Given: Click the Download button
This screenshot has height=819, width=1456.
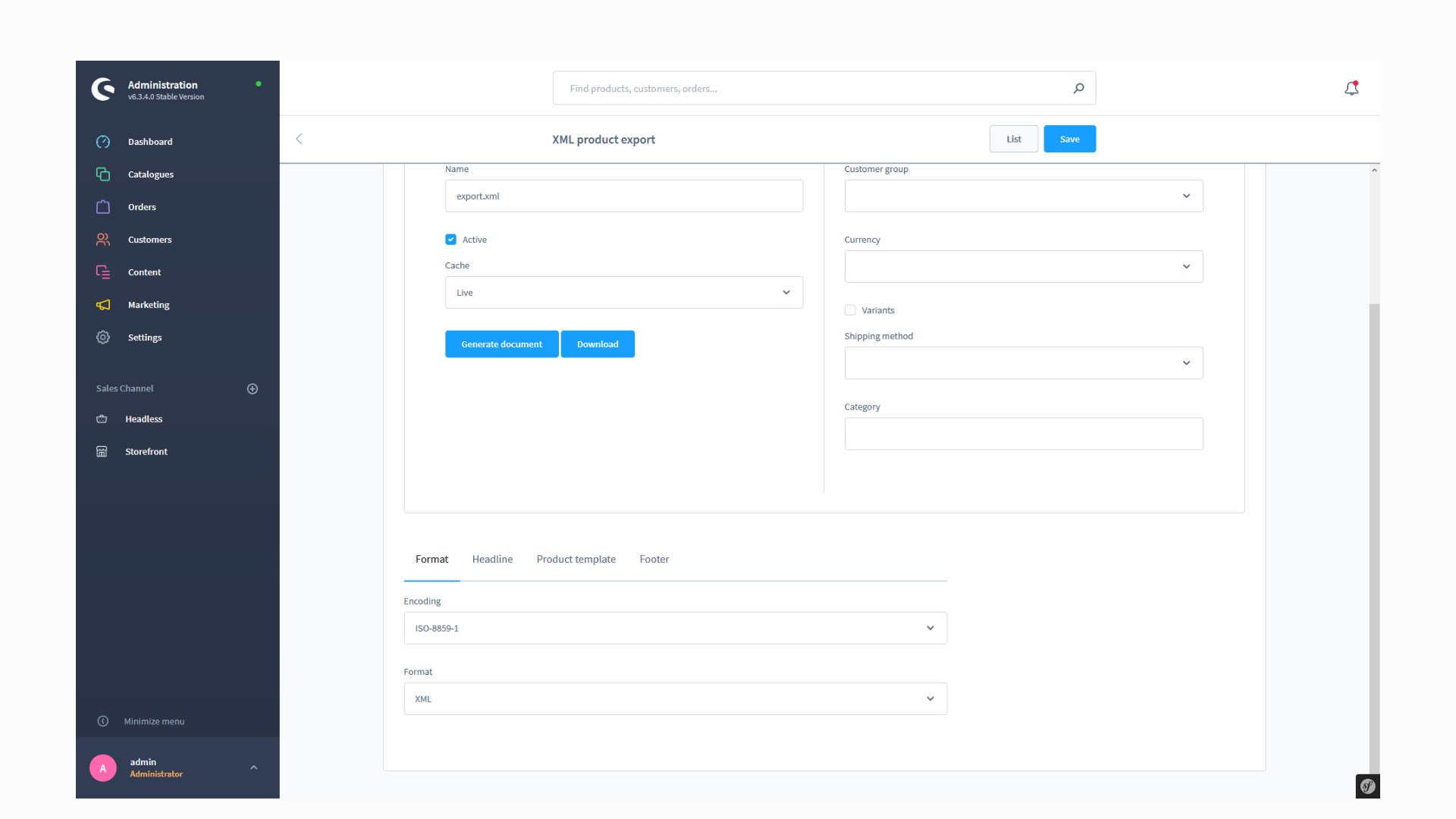Looking at the screenshot, I should [597, 344].
